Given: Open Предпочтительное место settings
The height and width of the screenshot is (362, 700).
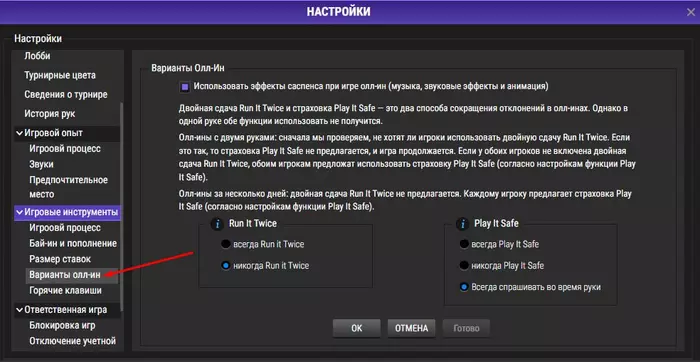Looking at the screenshot, I should pos(68,187).
